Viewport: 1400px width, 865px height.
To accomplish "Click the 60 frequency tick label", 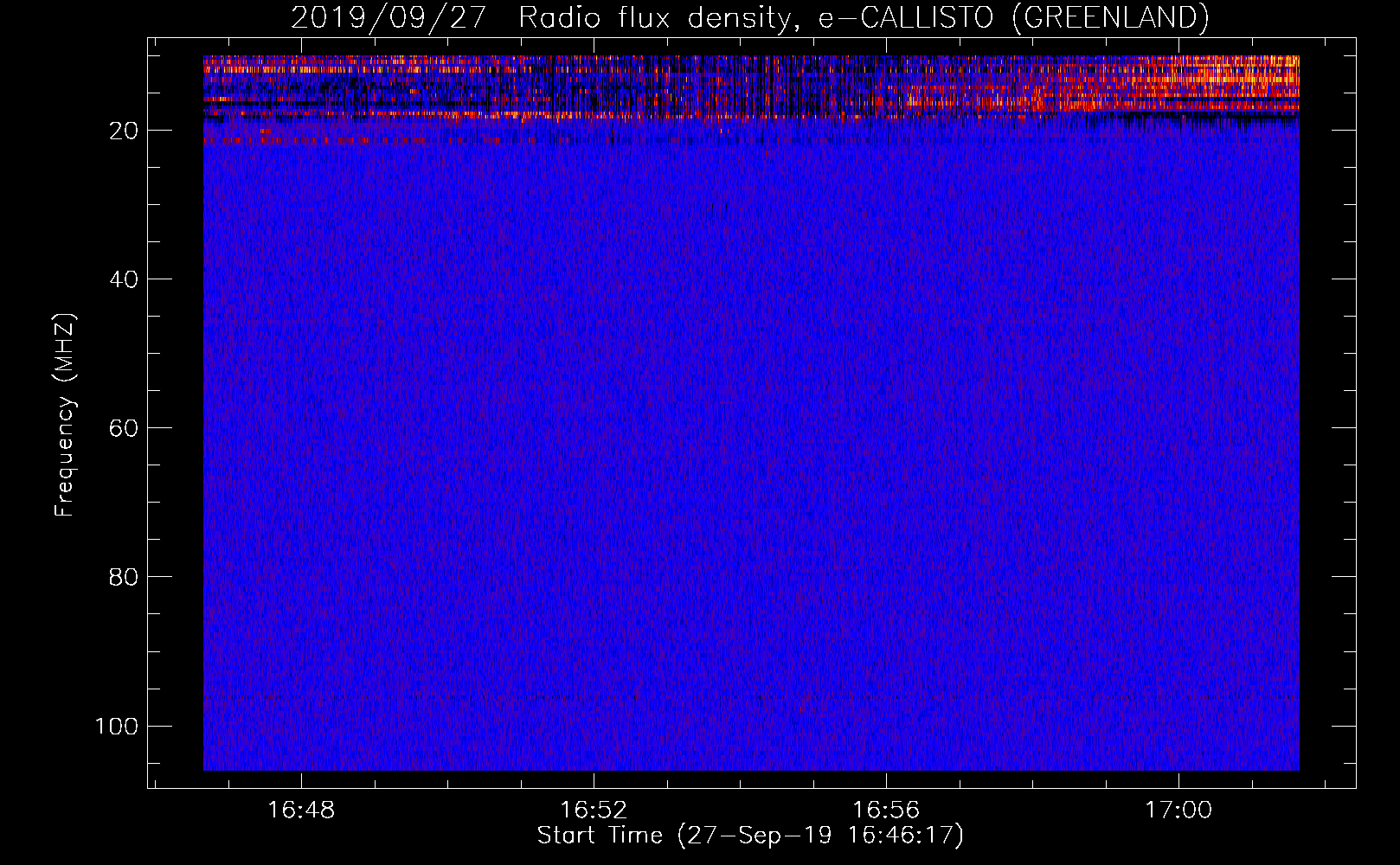I will [x=124, y=428].
